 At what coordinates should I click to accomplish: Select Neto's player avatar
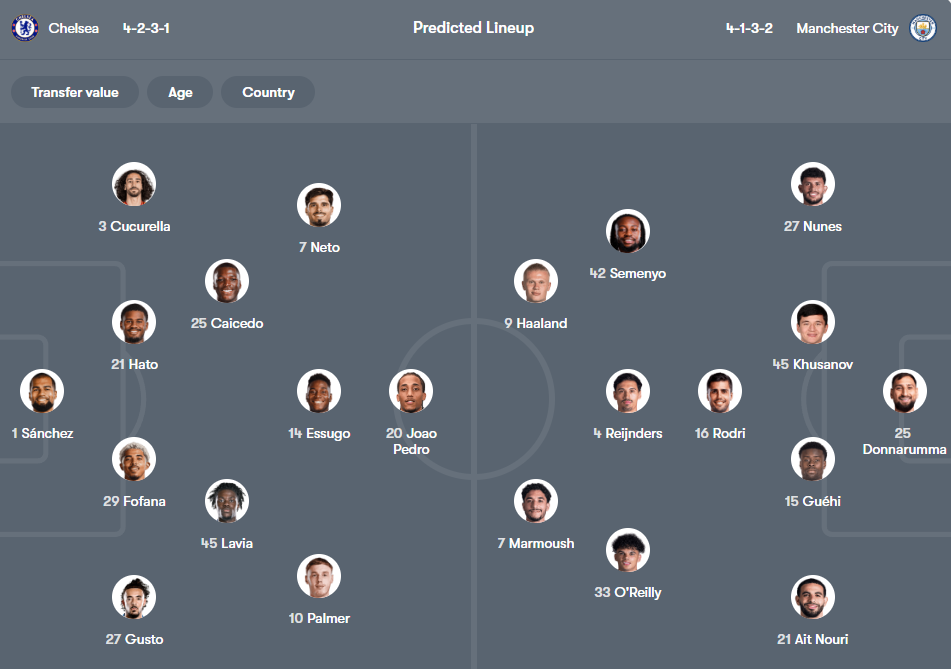click(x=319, y=205)
